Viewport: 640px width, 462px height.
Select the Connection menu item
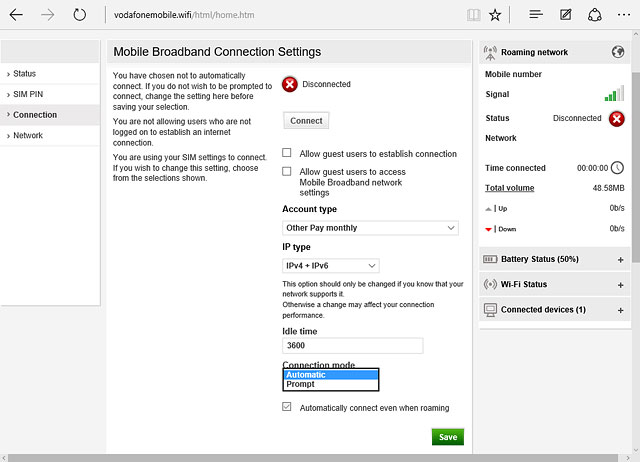[50, 115]
